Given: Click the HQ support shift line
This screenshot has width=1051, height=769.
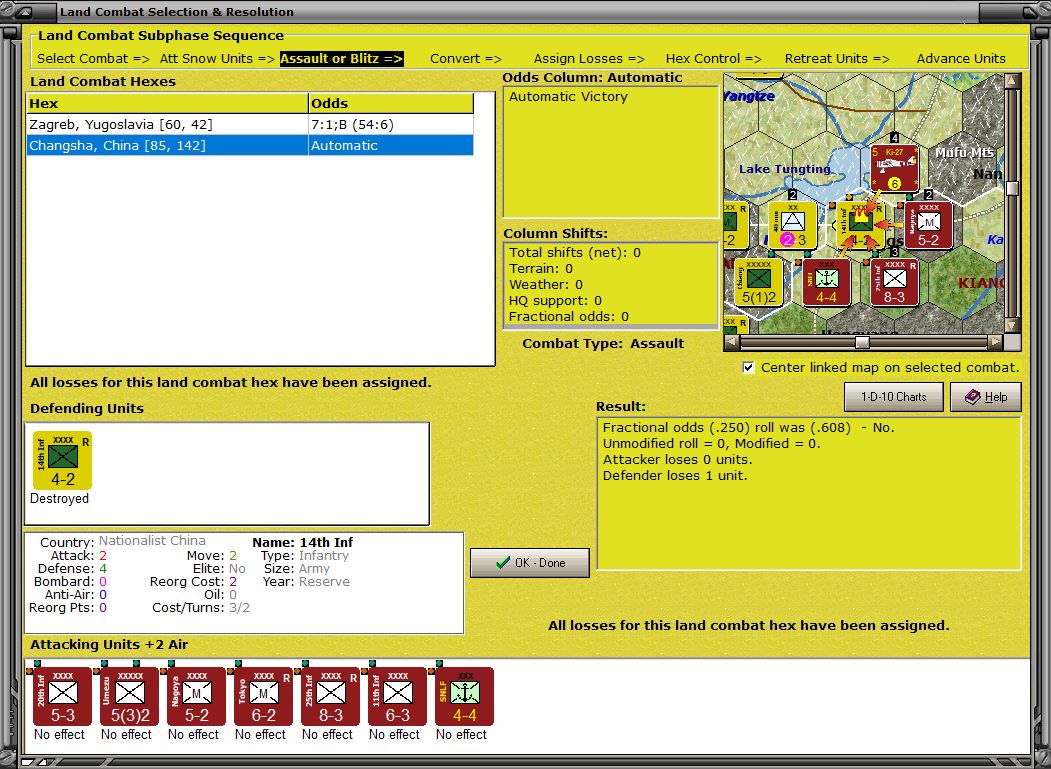Looking at the screenshot, I should click(x=555, y=300).
